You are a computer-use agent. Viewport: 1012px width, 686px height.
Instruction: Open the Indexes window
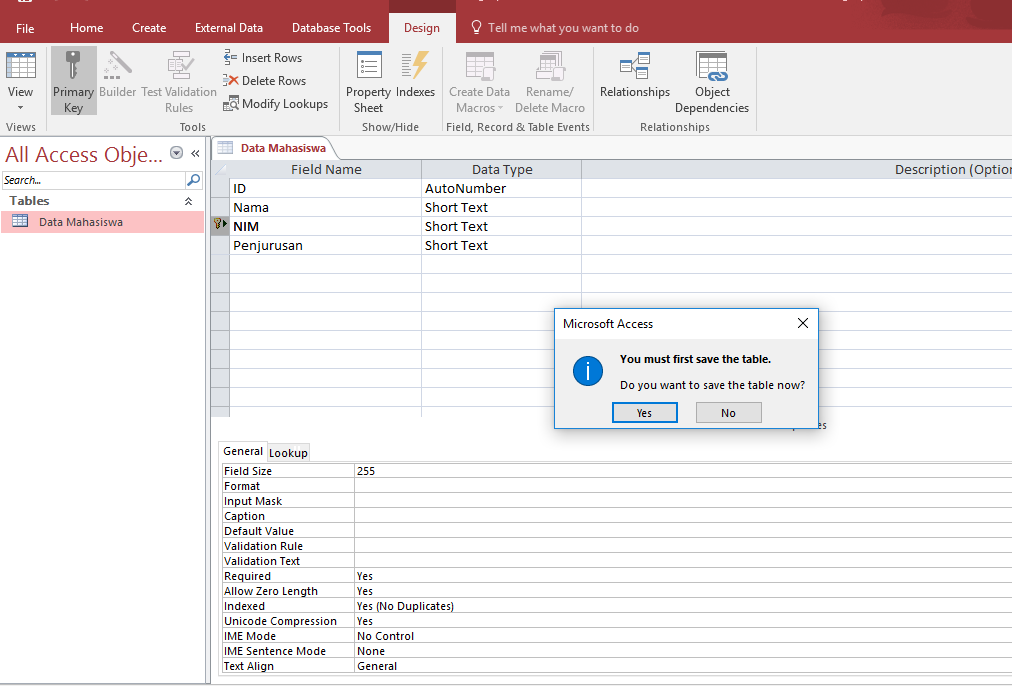click(415, 75)
